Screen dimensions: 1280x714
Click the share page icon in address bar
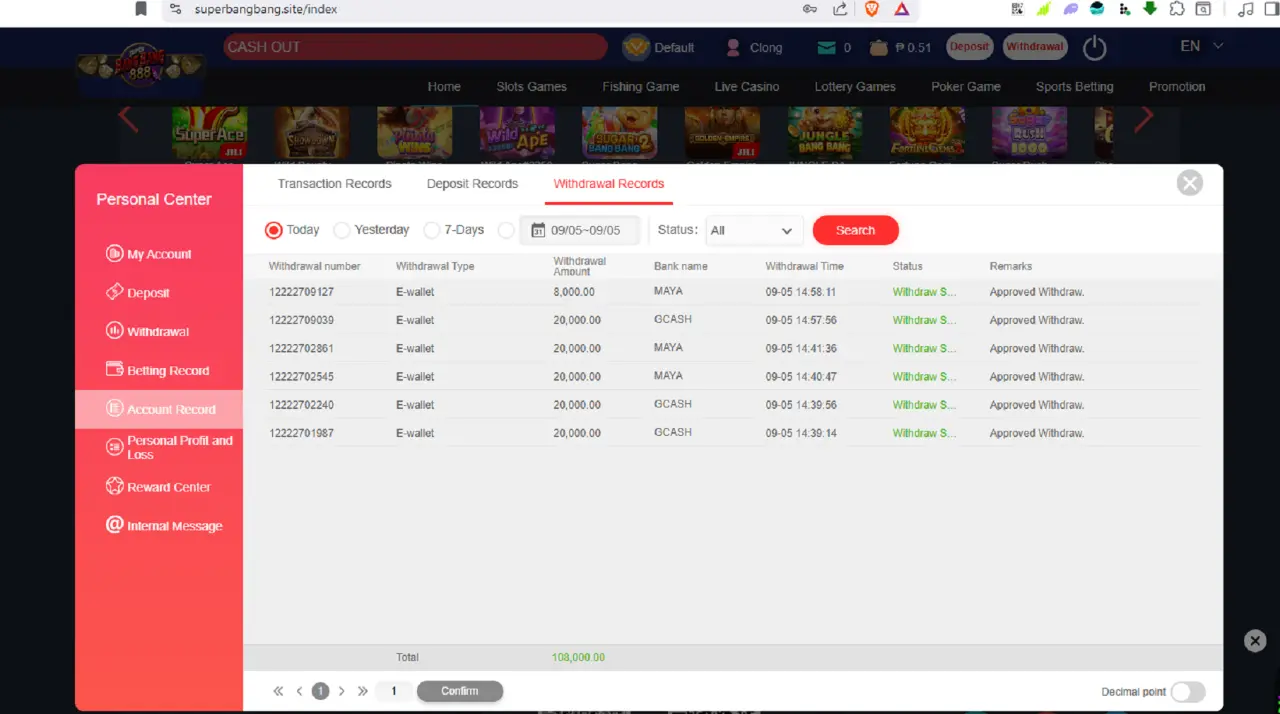tap(840, 9)
